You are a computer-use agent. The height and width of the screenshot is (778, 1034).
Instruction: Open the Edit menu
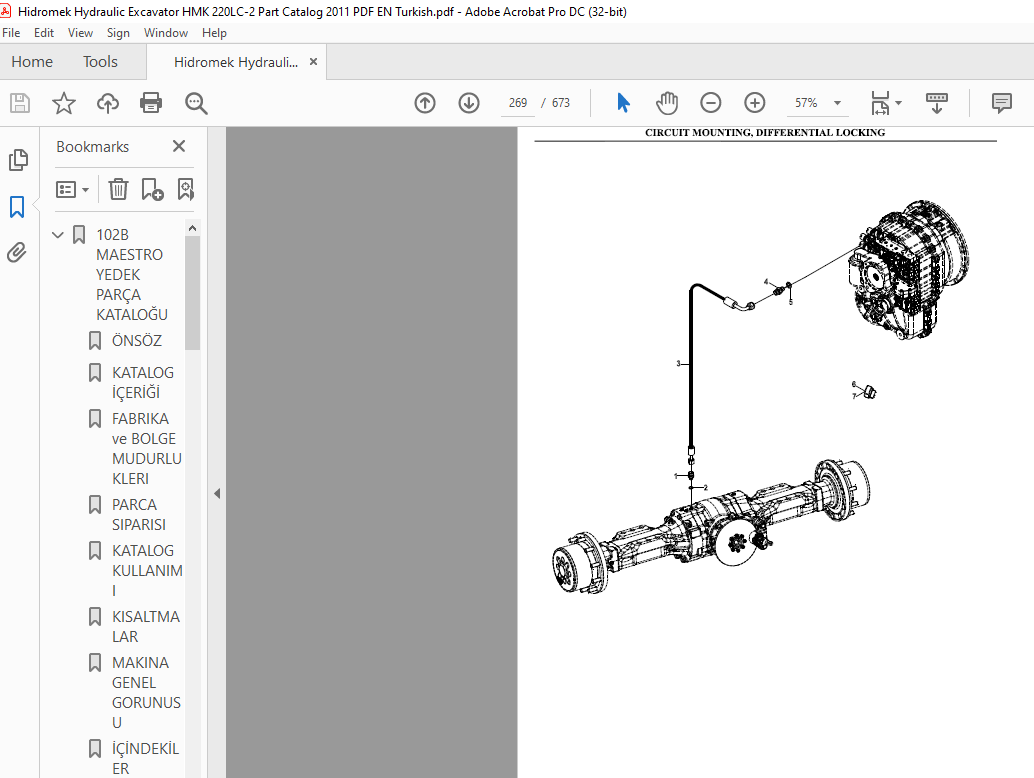(44, 33)
